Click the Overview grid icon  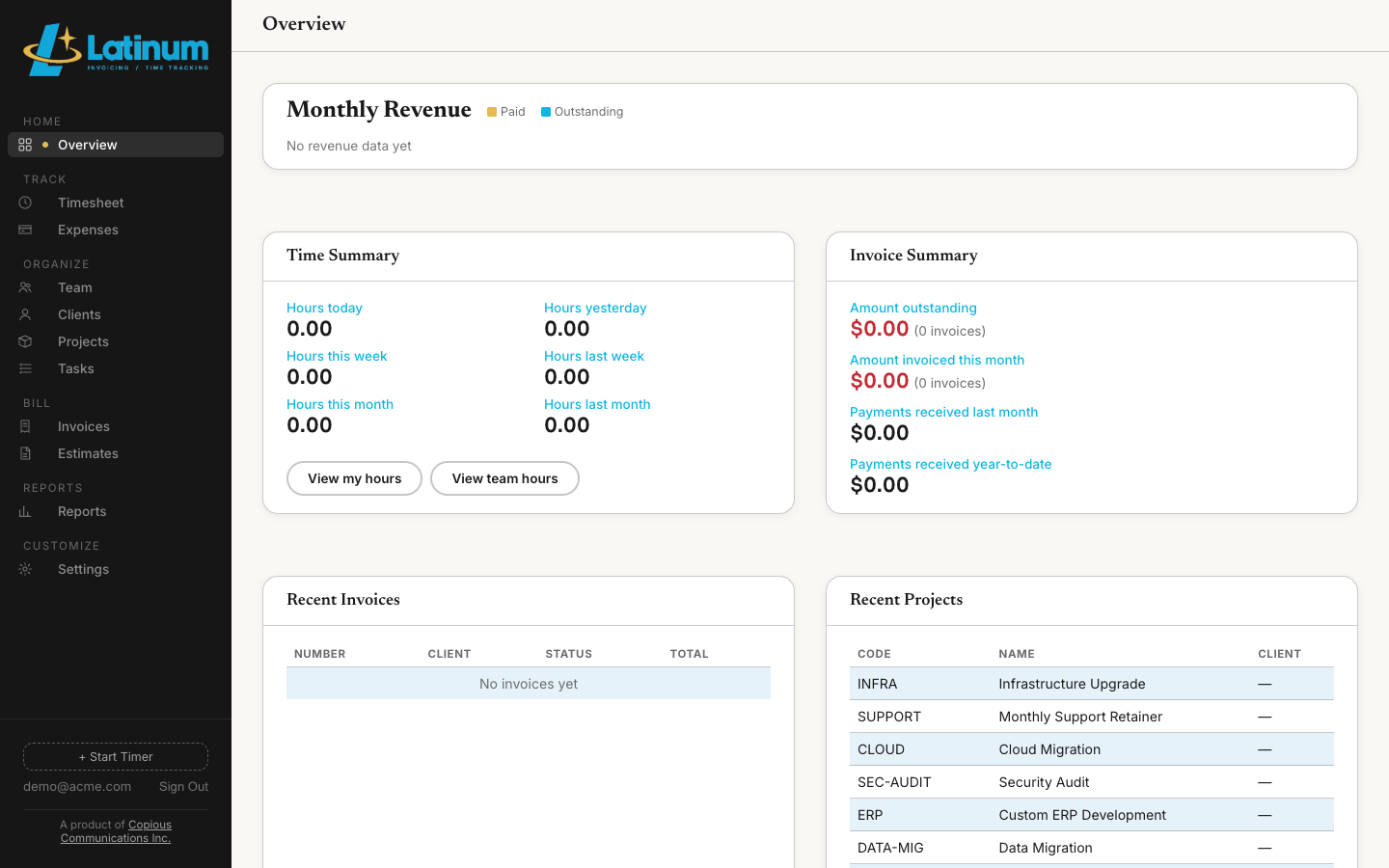point(25,145)
